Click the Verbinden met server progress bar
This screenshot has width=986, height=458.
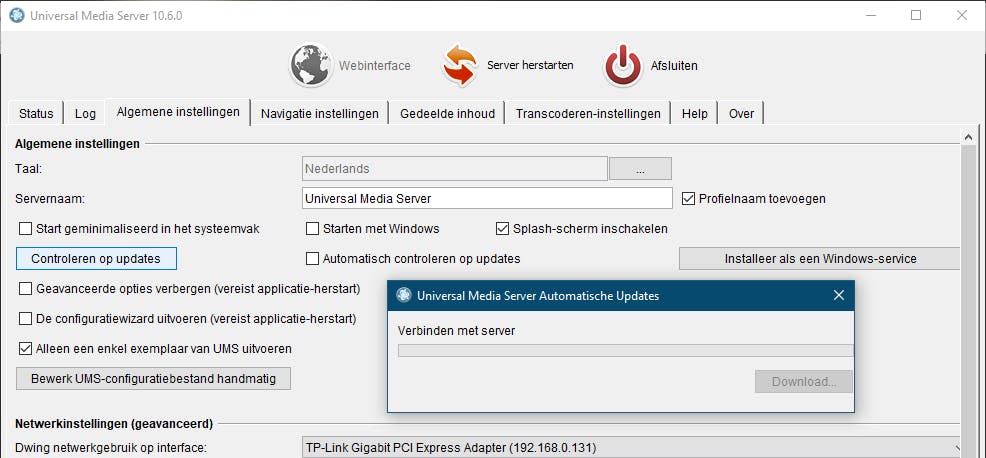click(x=626, y=350)
